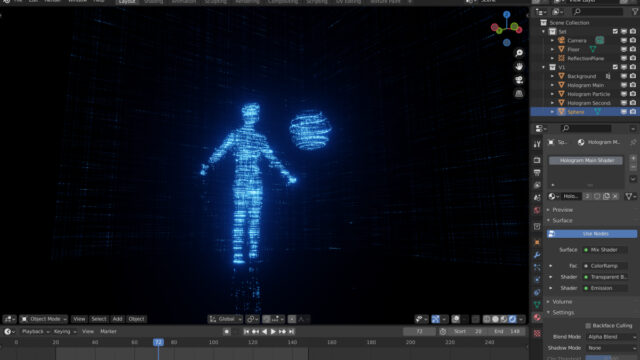Select the Hologram Main Shader material slot
The width and height of the screenshot is (640, 360).
pyautogui.click(x=586, y=160)
